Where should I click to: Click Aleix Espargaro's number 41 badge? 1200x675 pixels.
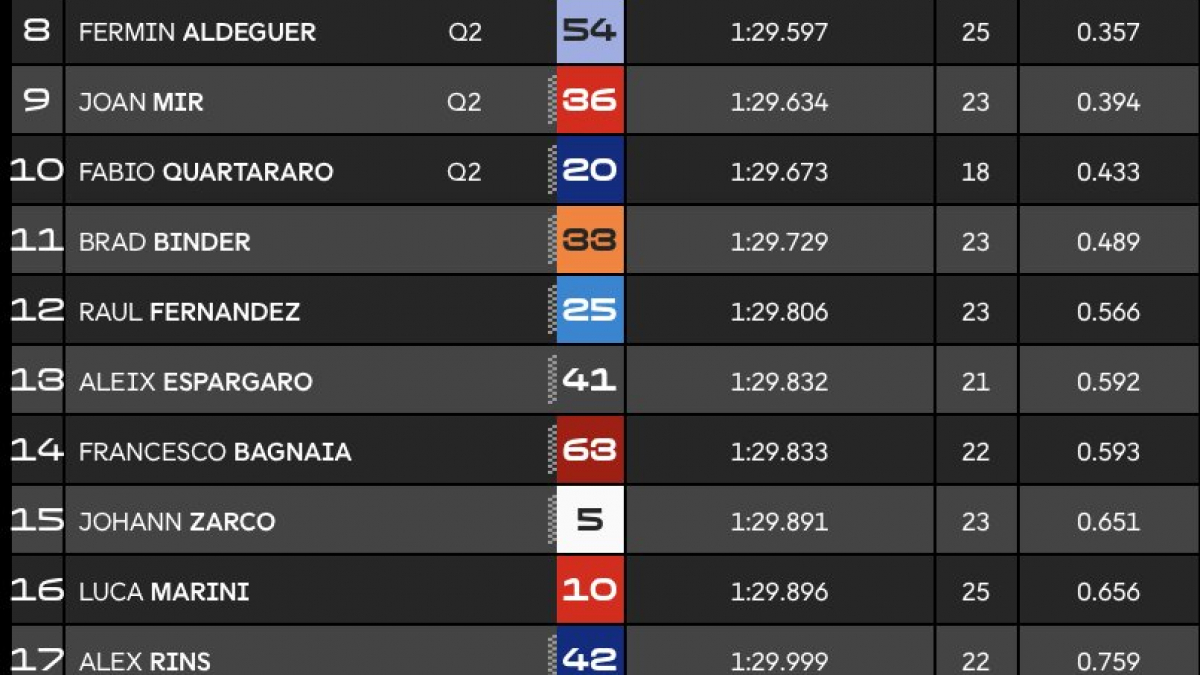pos(590,380)
